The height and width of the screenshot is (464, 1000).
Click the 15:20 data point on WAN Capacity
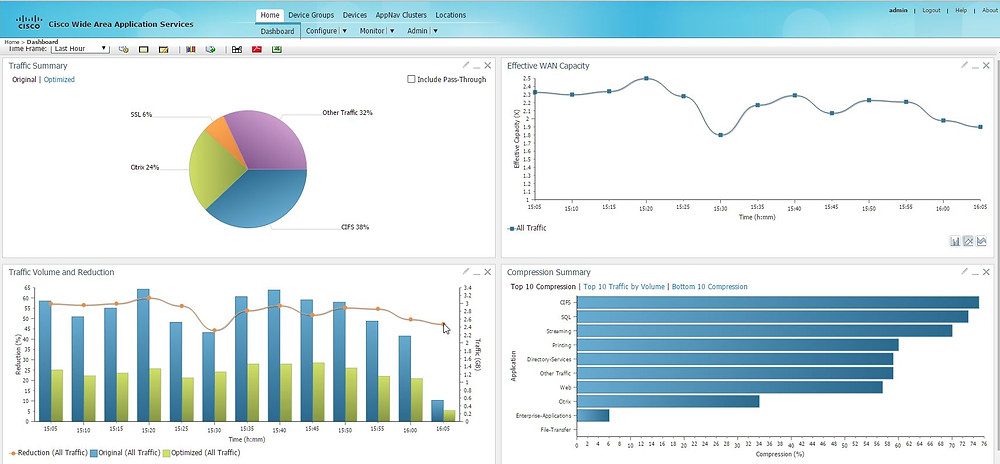pyautogui.click(x=646, y=78)
